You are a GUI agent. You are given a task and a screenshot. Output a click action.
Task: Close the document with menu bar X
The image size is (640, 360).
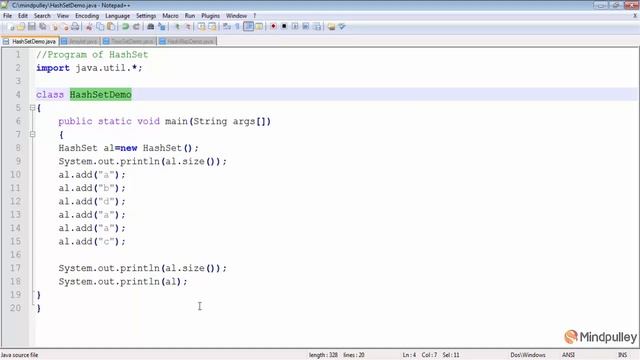pos(635,16)
